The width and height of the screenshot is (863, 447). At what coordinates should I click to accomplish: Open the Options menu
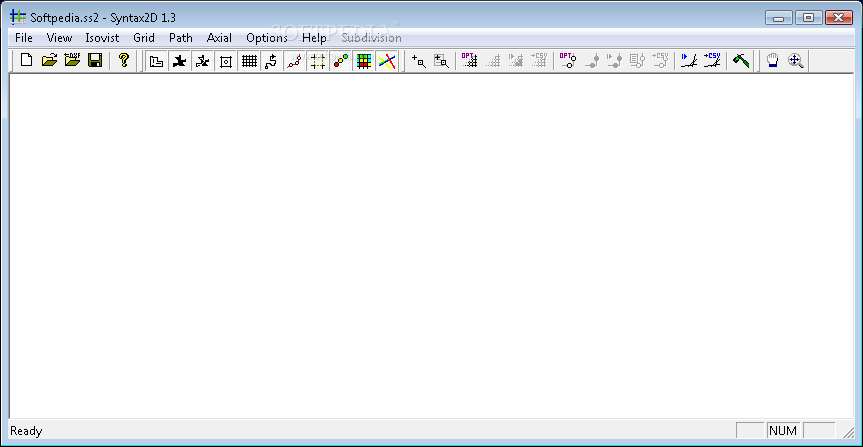[267, 38]
